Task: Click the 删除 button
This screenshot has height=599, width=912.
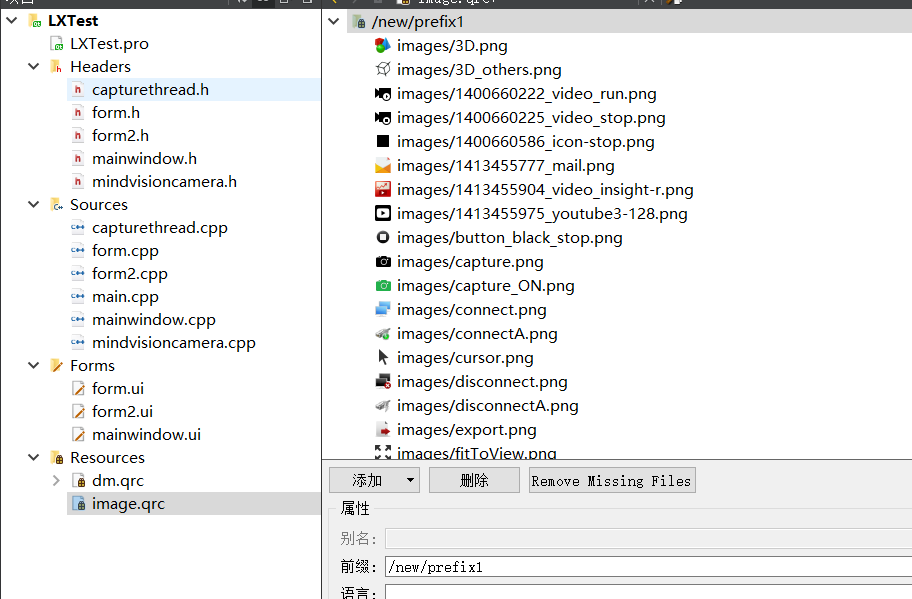Action: [474, 480]
